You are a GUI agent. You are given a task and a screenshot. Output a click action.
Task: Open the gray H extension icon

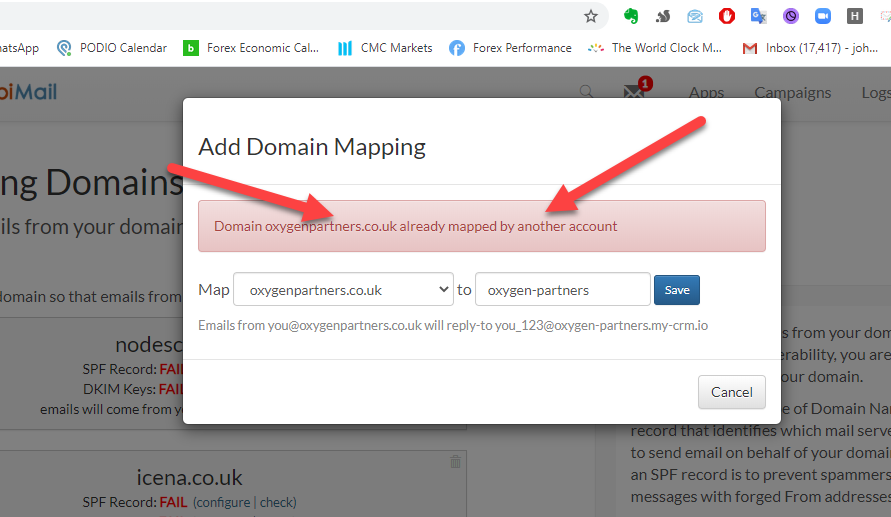(x=854, y=16)
